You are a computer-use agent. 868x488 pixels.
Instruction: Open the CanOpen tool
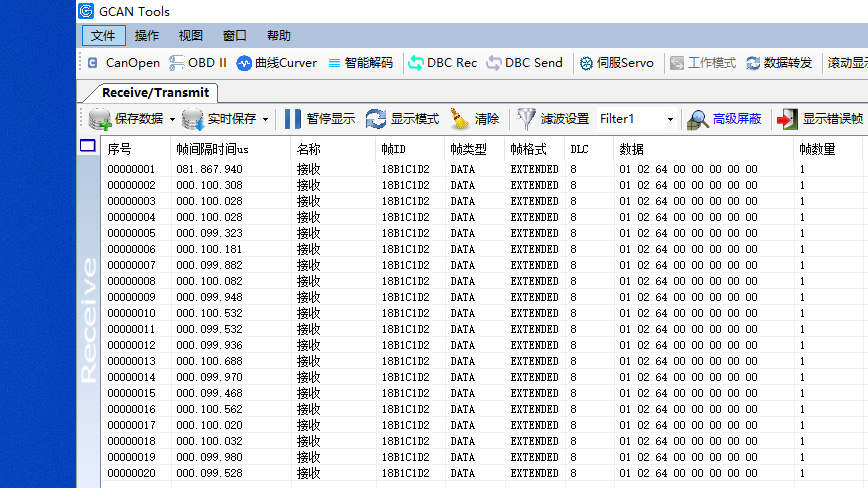(x=124, y=63)
